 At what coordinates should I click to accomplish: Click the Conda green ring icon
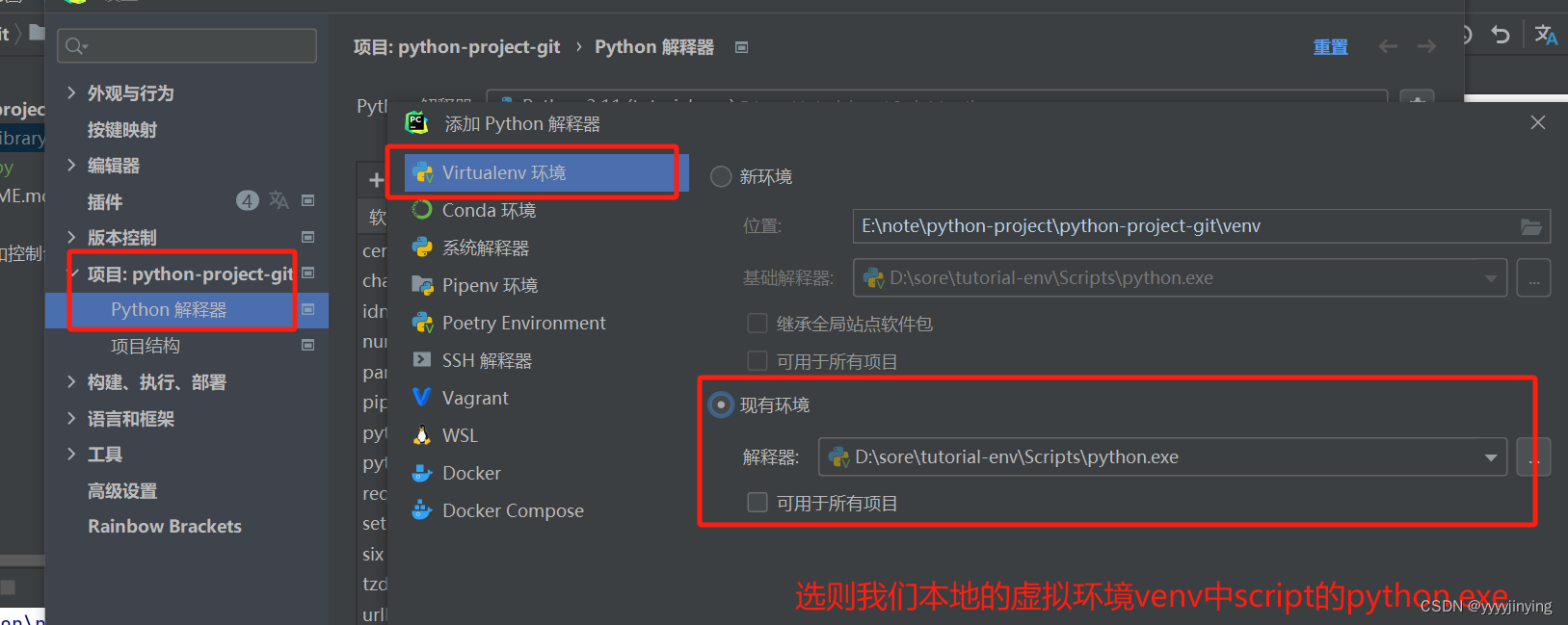[422, 210]
